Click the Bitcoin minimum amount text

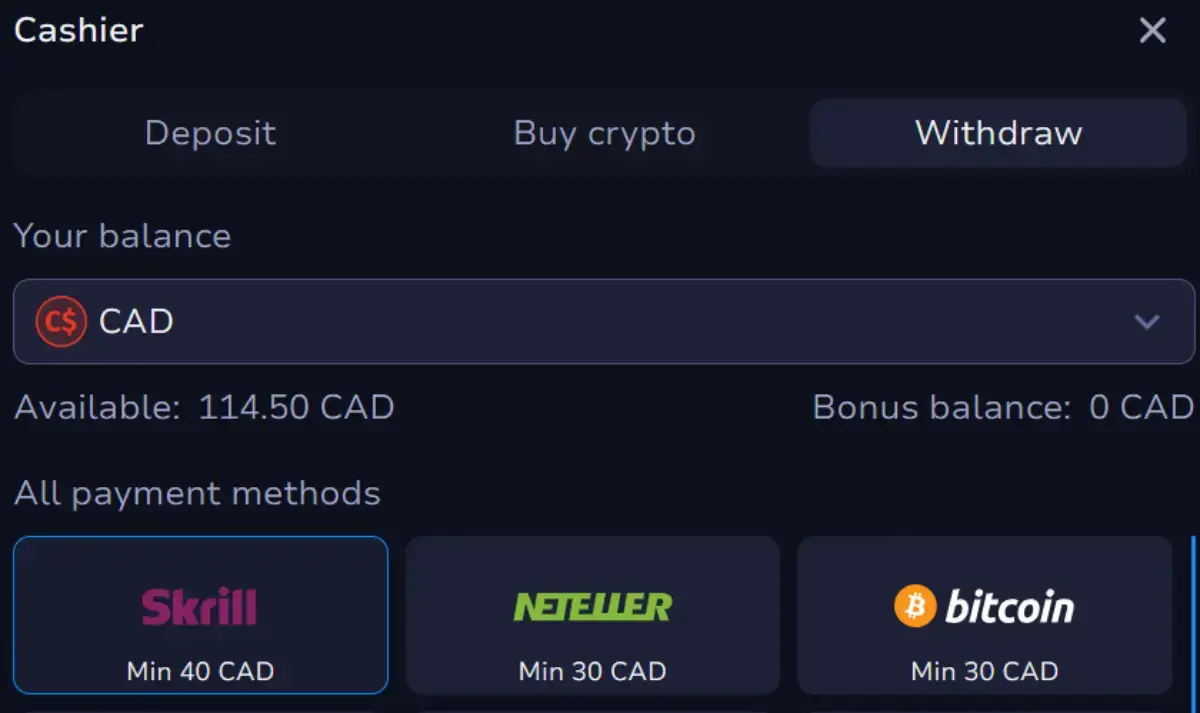pyautogui.click(x=983, y=671)
